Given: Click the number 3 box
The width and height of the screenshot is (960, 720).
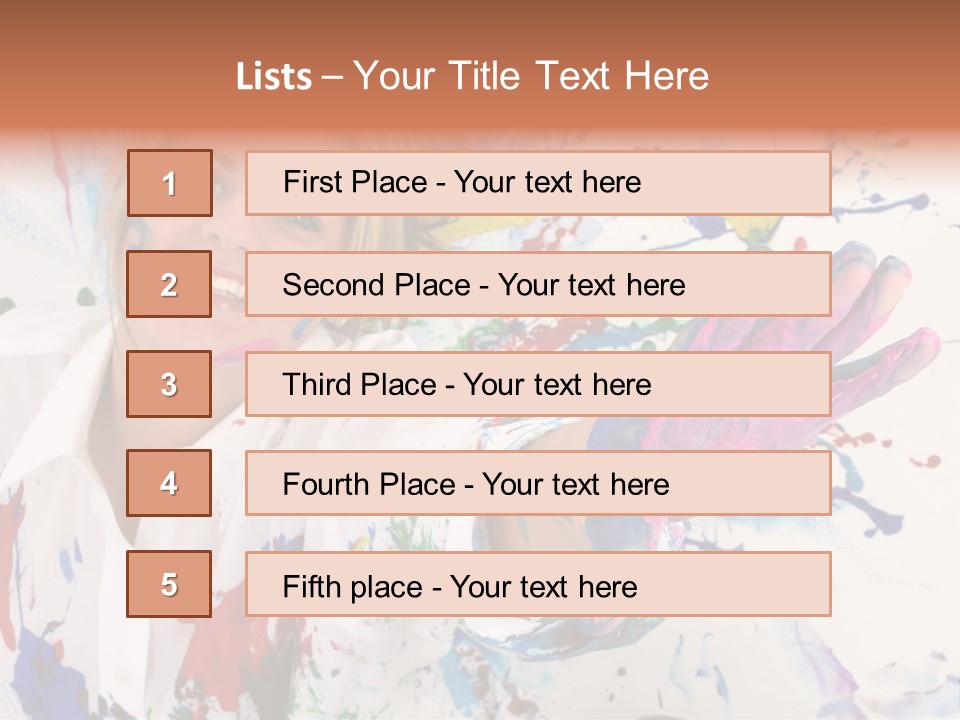Looking at the screenshot, I should point(170,384).
